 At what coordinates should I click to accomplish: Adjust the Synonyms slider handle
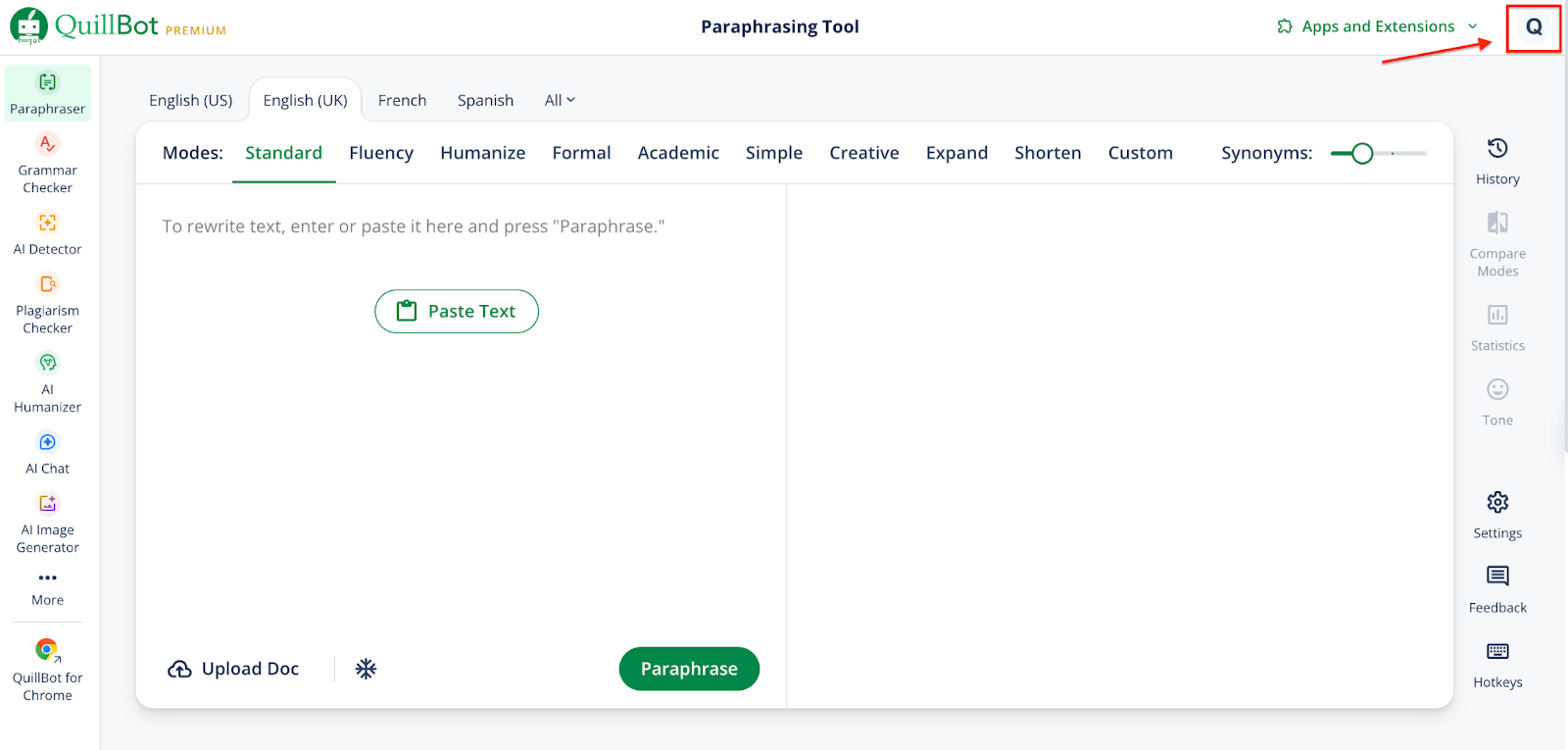(x=1361, y=153)
